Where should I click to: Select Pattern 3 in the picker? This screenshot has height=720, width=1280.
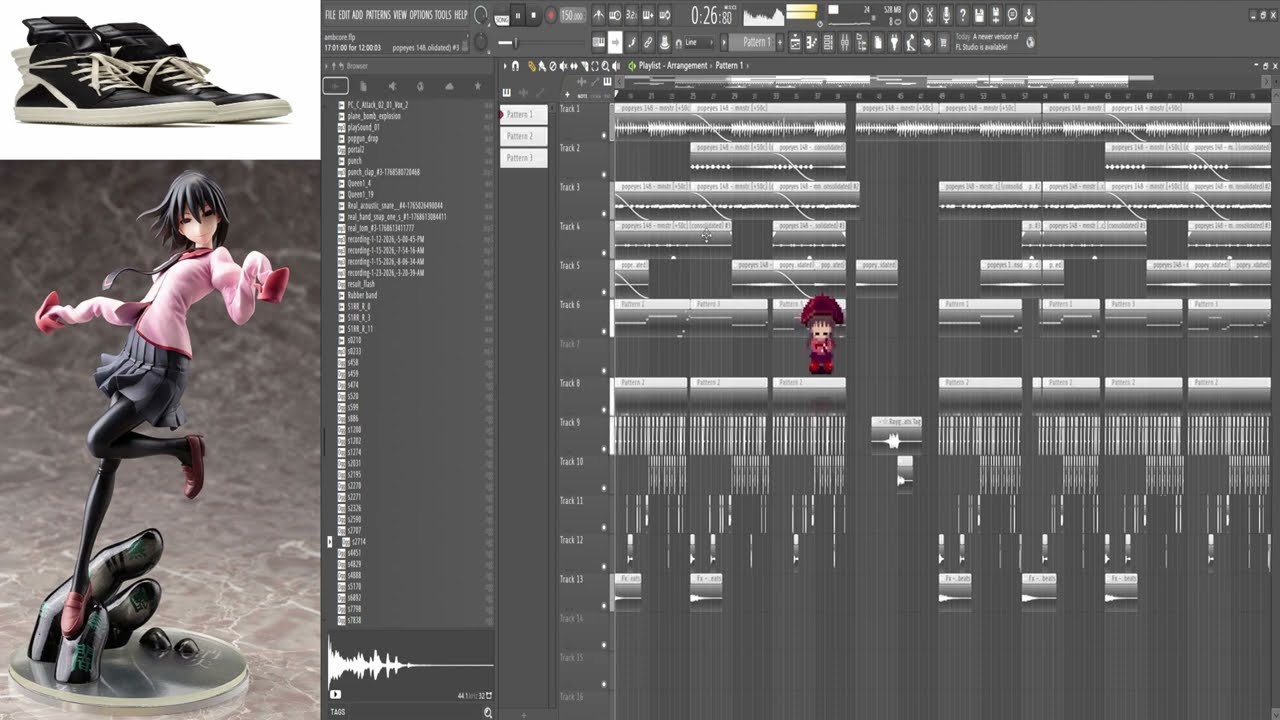coord(523,158)
